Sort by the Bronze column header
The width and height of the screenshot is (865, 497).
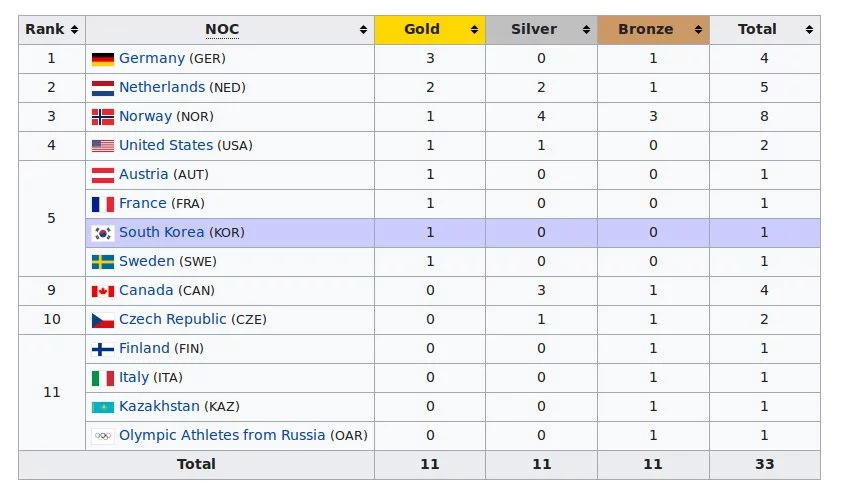pos(653,30)
